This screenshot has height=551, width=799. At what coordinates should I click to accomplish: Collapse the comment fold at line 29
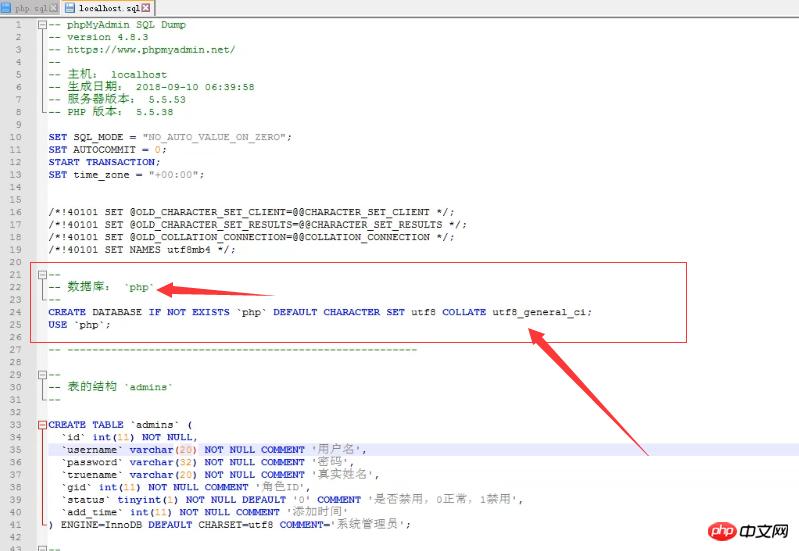tap(42, 374)
